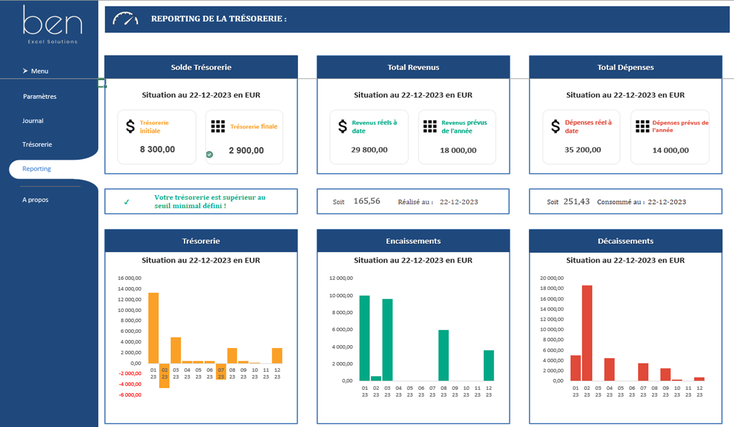Click green checkmark in the treasury threshold message
This screenshot has width=734, height=427.
126,202
